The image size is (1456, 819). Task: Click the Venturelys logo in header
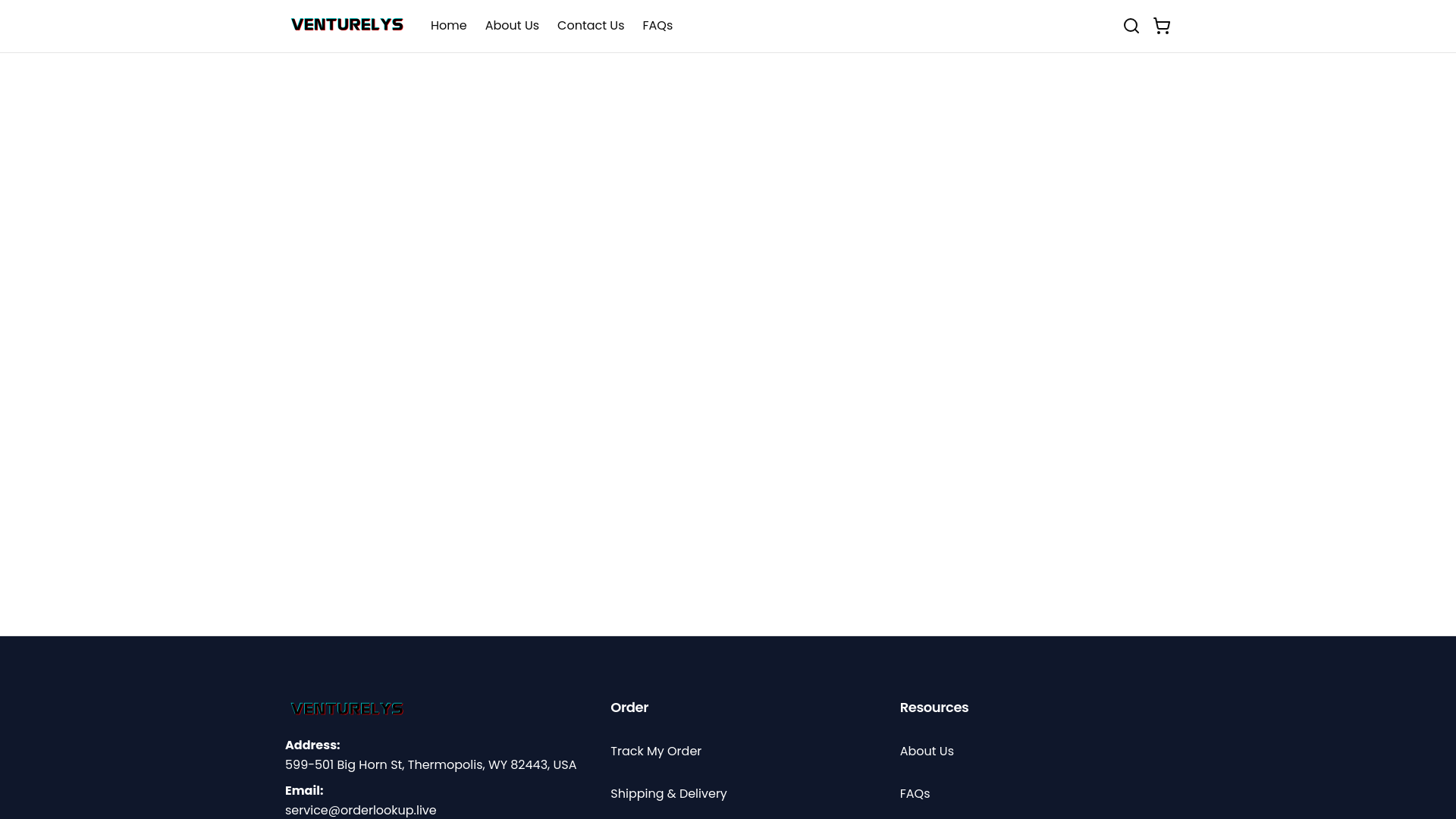coord(347,25)
